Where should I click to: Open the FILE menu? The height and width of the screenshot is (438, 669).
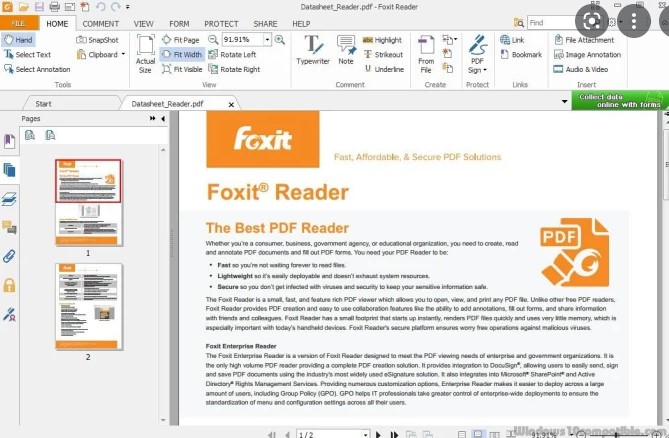point(18,23)
